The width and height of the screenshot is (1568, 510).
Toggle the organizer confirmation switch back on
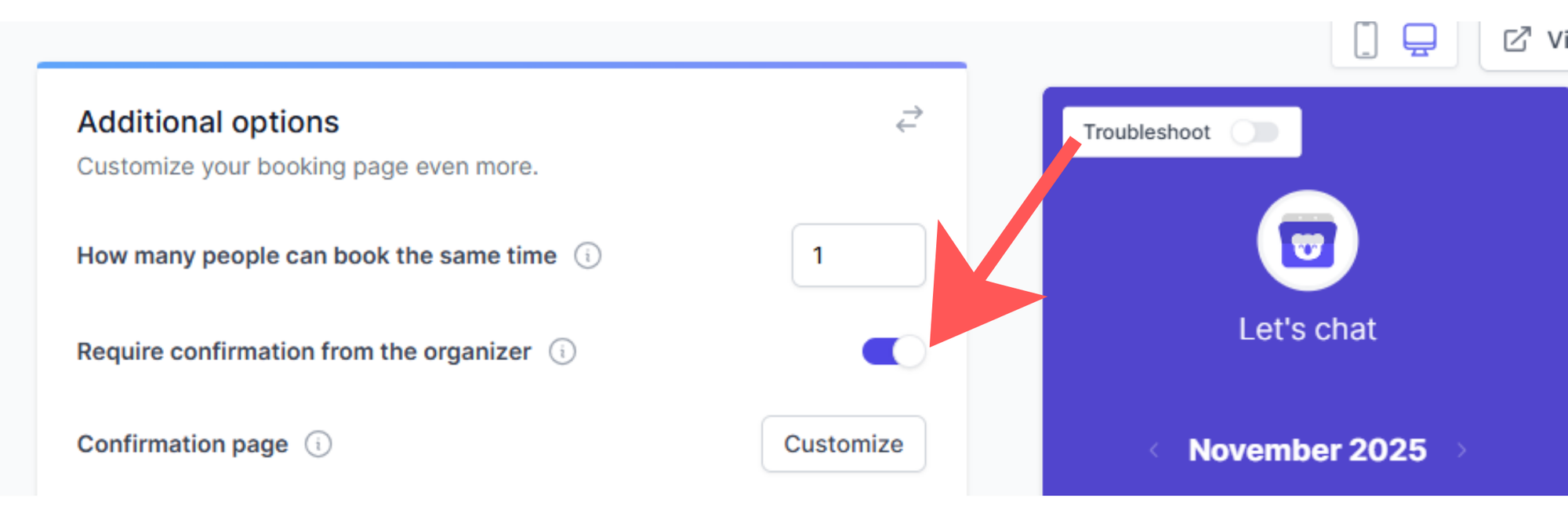(893, 352)
